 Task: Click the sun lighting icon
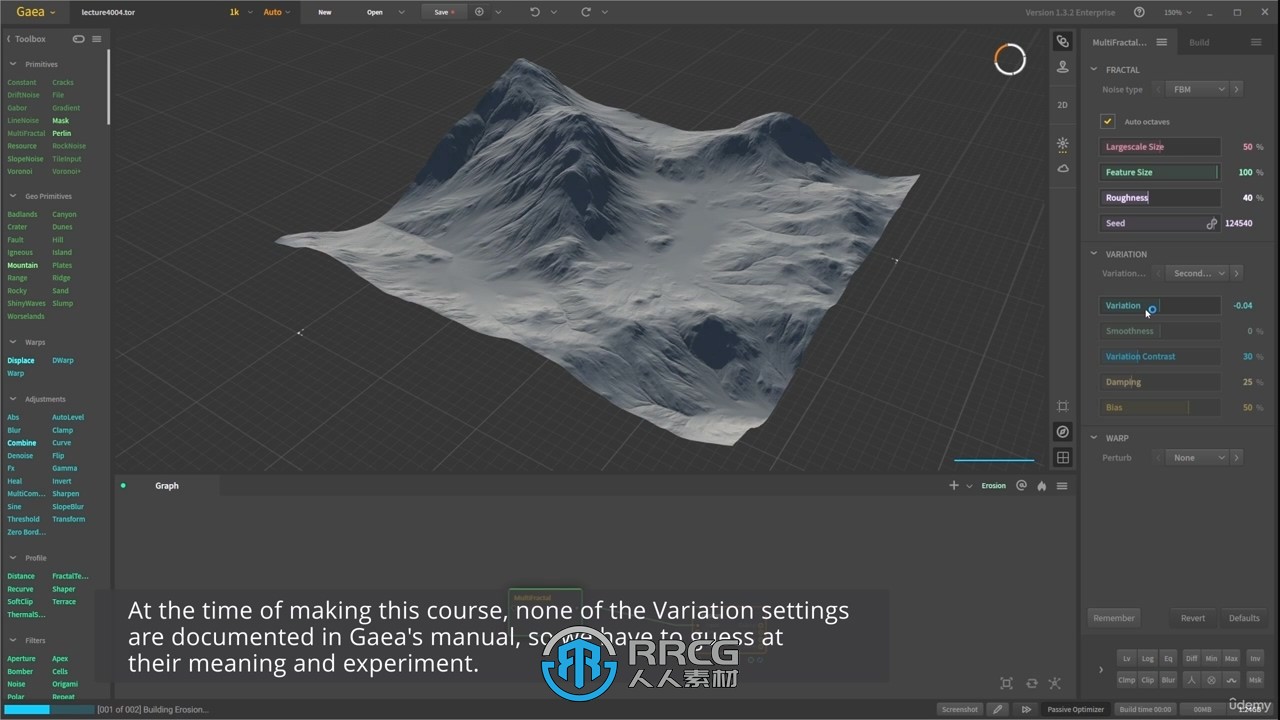tap(1063, 144)
